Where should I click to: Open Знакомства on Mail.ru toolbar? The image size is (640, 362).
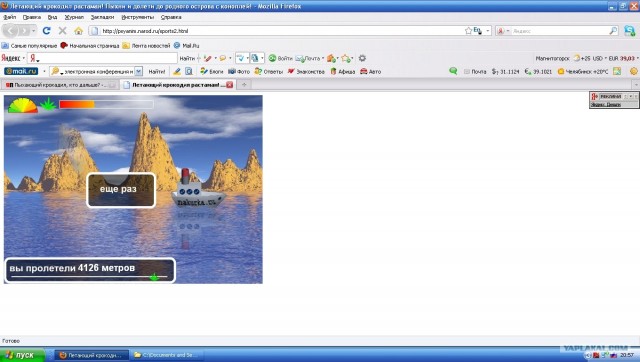point(306,71)
